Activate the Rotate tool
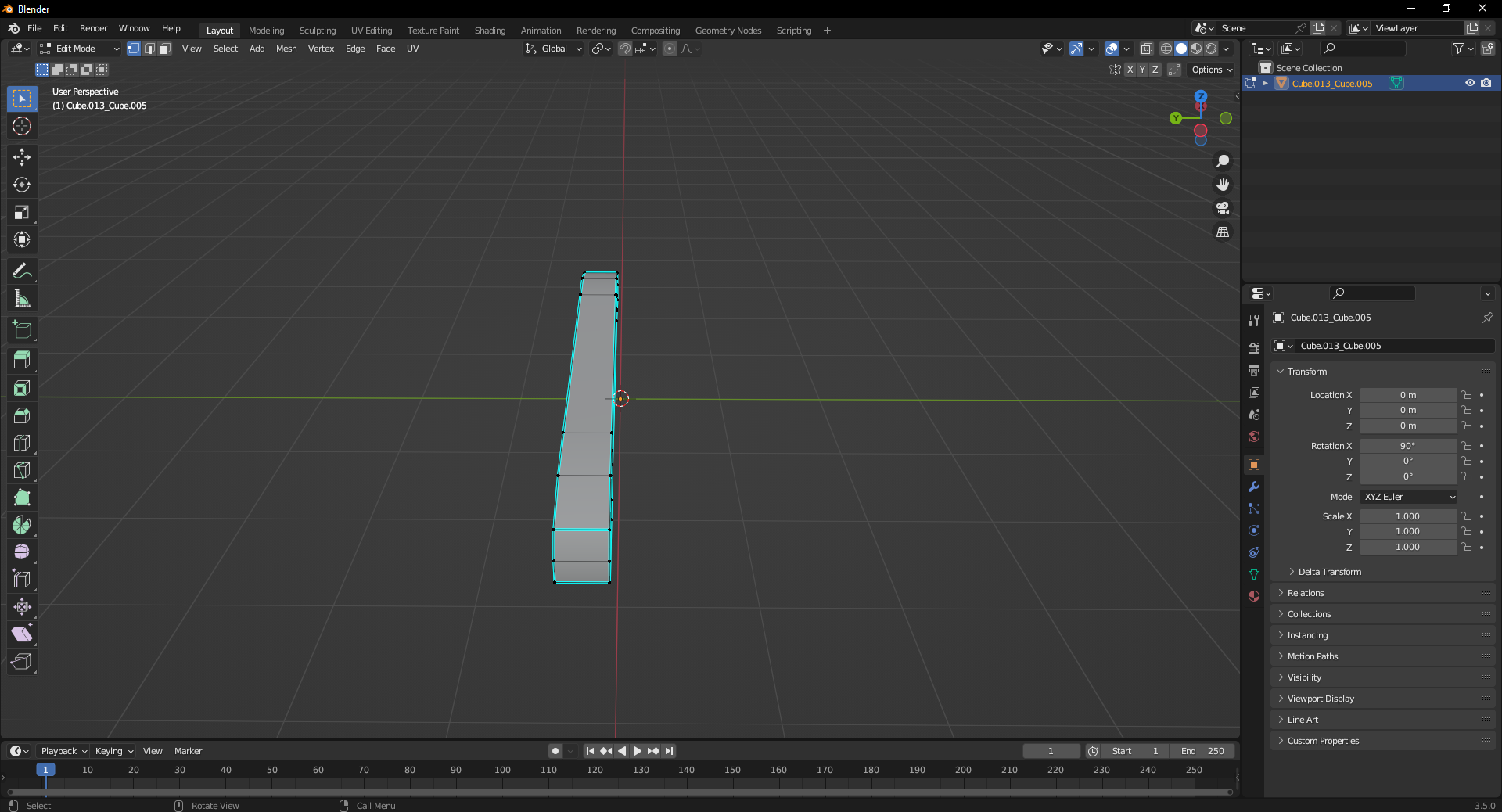1502x812 pixels. 21,185
